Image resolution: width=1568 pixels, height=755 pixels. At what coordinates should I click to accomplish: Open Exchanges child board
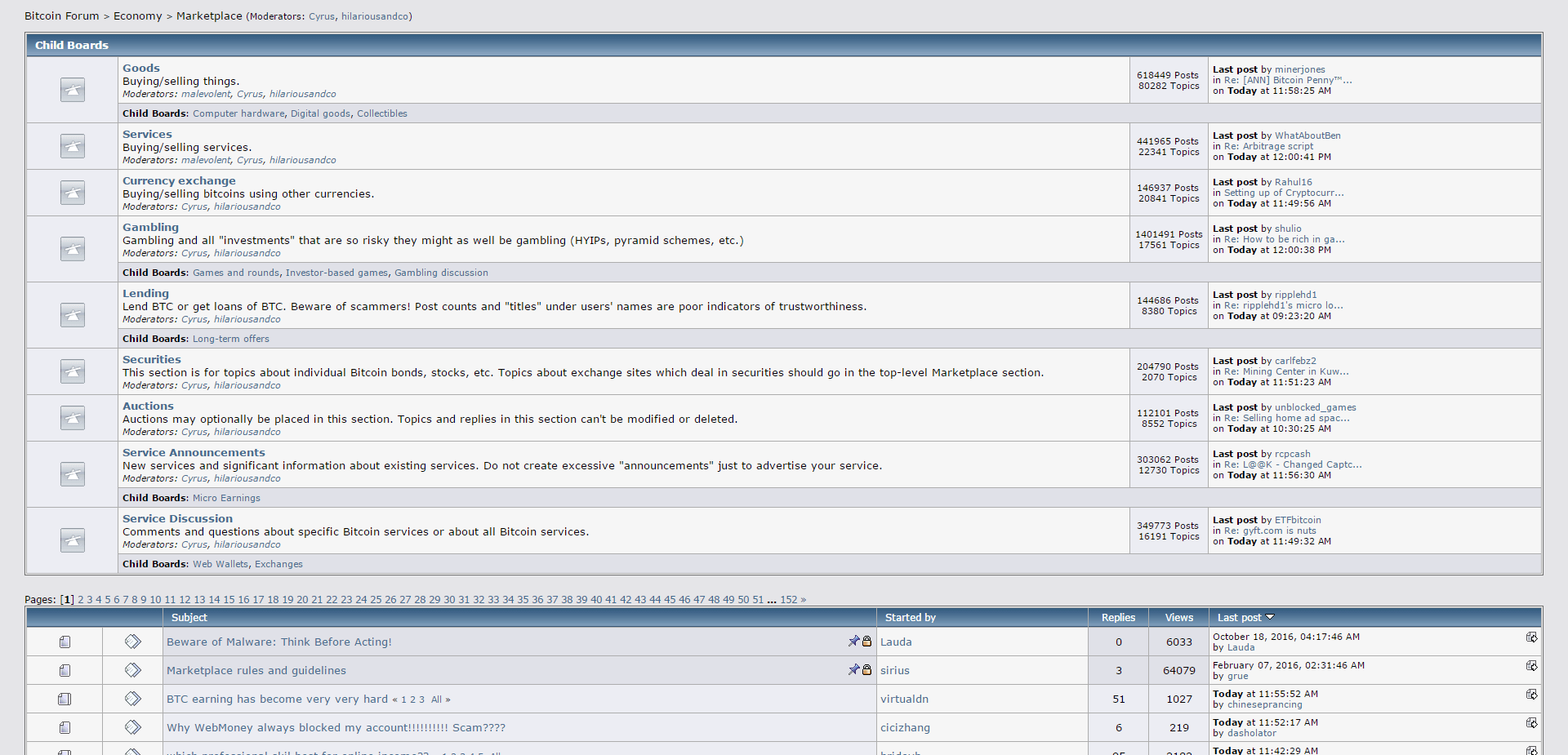pos(278,564)
